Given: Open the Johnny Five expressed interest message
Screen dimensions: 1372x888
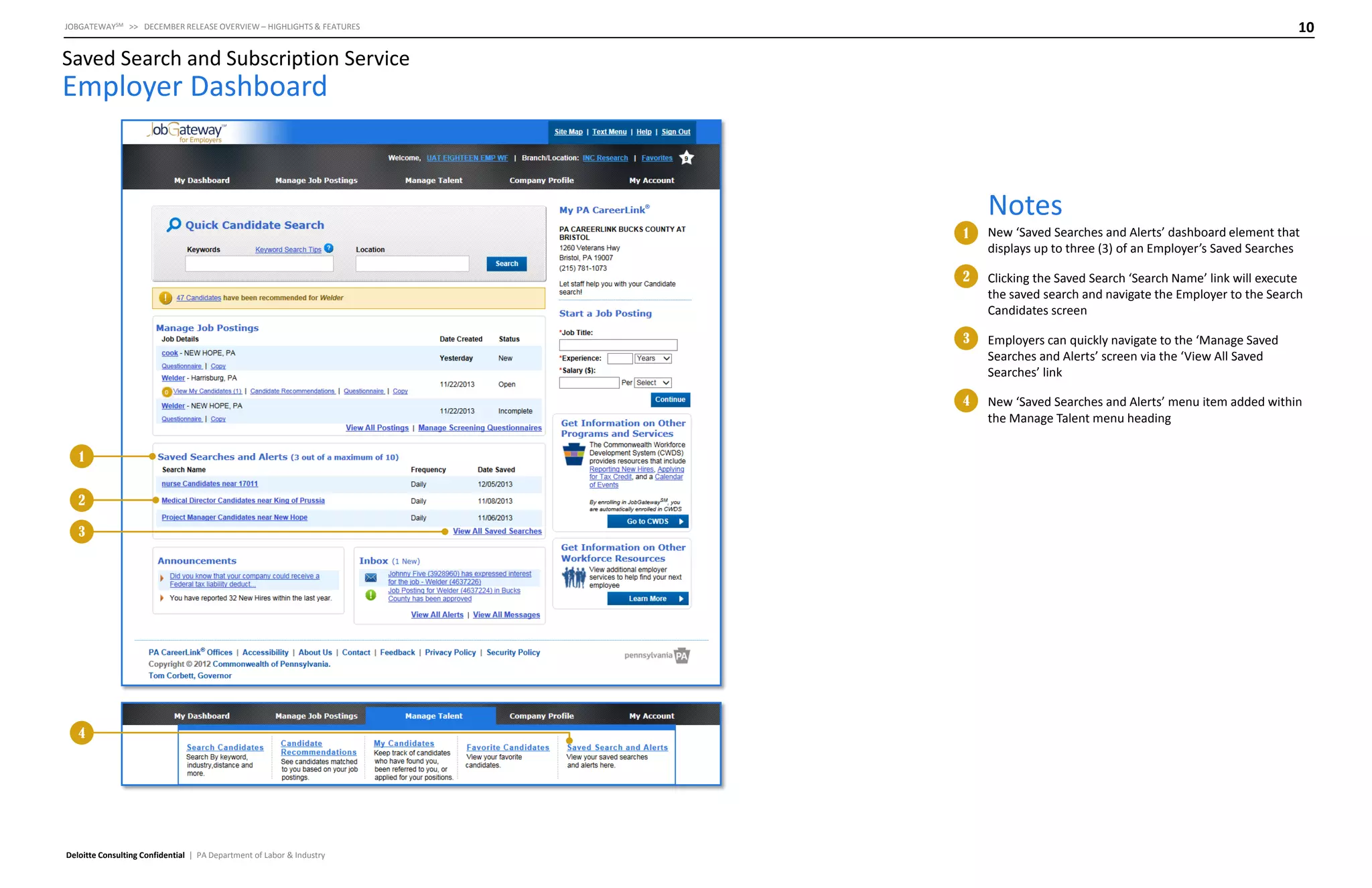Looking at the screenshot, I should tap(460, 578).
